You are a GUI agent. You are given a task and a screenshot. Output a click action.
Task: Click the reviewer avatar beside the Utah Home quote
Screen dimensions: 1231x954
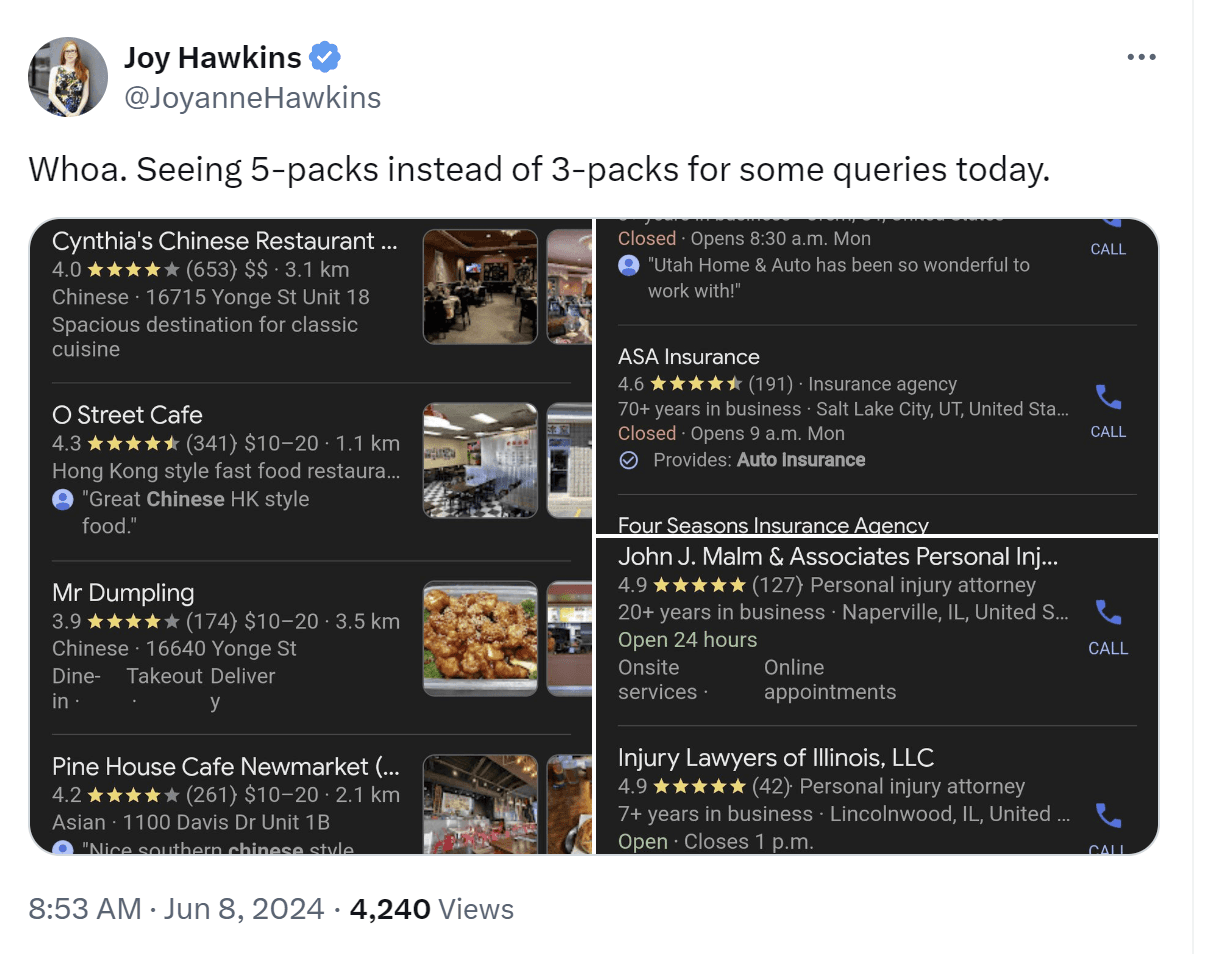click(x=628, y=265)
